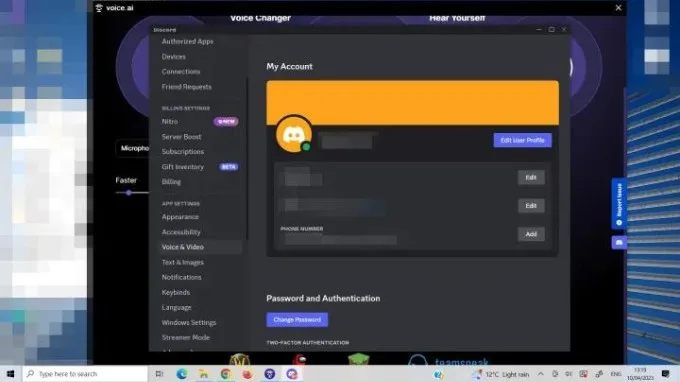The width and height of the screenshot is (680, 382).
Task: Click the Change Password button
Action: coord(297,320)
